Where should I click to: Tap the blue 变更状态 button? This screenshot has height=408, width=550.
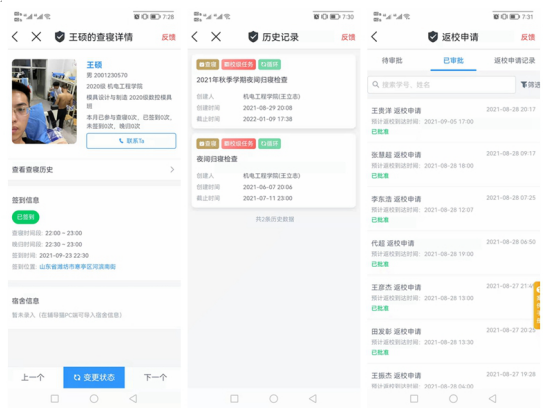pos(94,377)
